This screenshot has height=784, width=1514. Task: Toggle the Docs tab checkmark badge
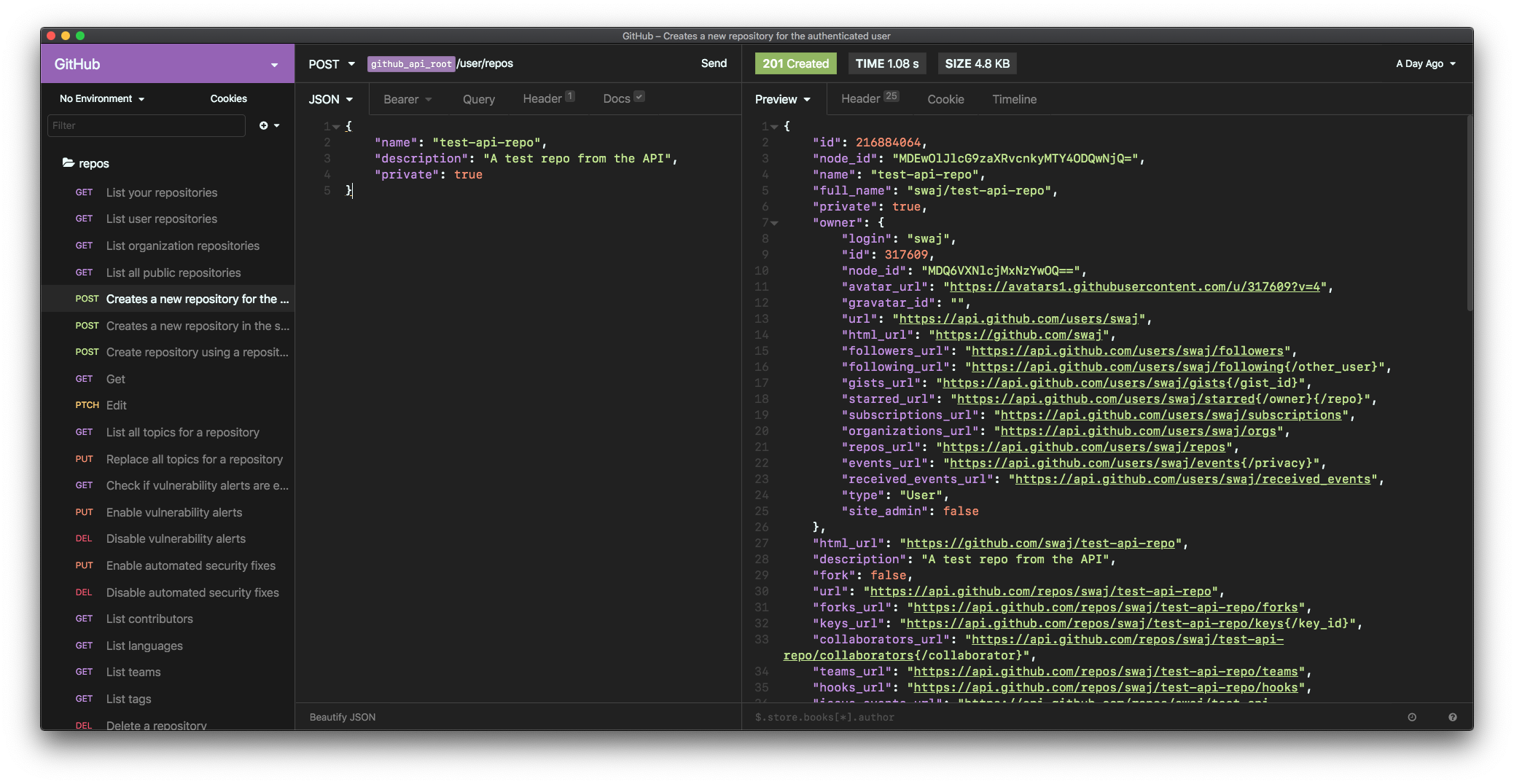point(639,96)
